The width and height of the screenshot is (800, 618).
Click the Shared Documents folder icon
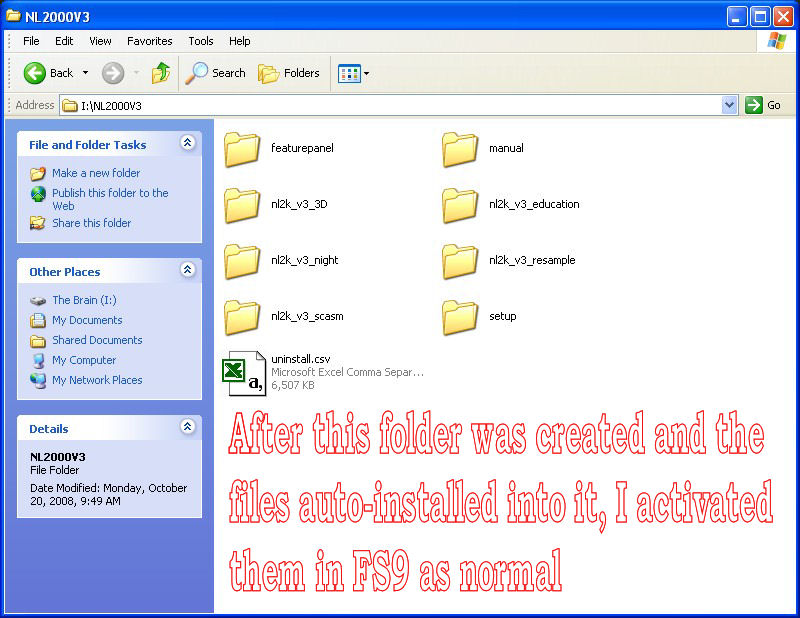38,340
